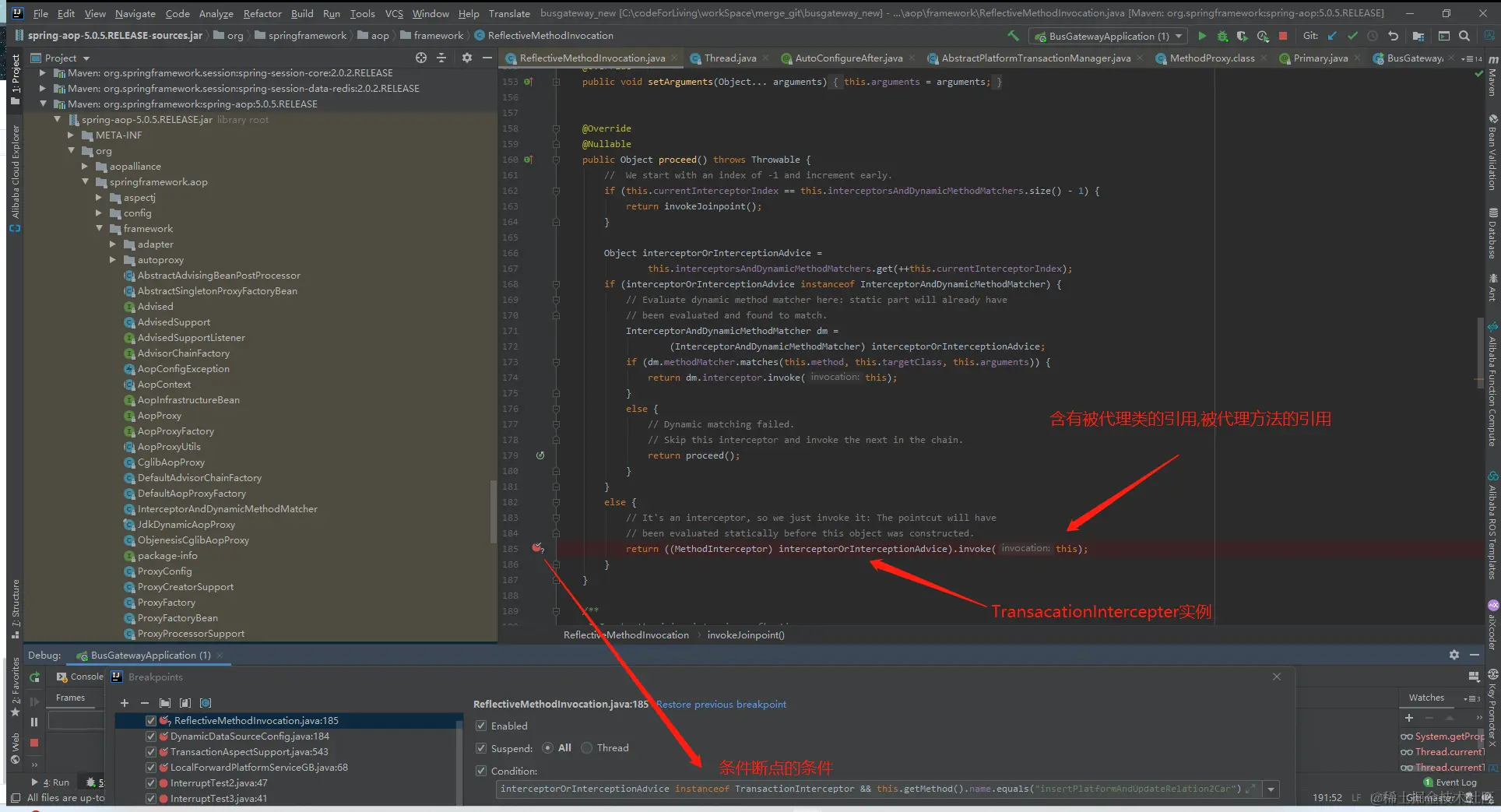This screenshot has height=812, width=1501.
Task: Click the line 185 conditional breakpoint marker
Action: (537, 549)
